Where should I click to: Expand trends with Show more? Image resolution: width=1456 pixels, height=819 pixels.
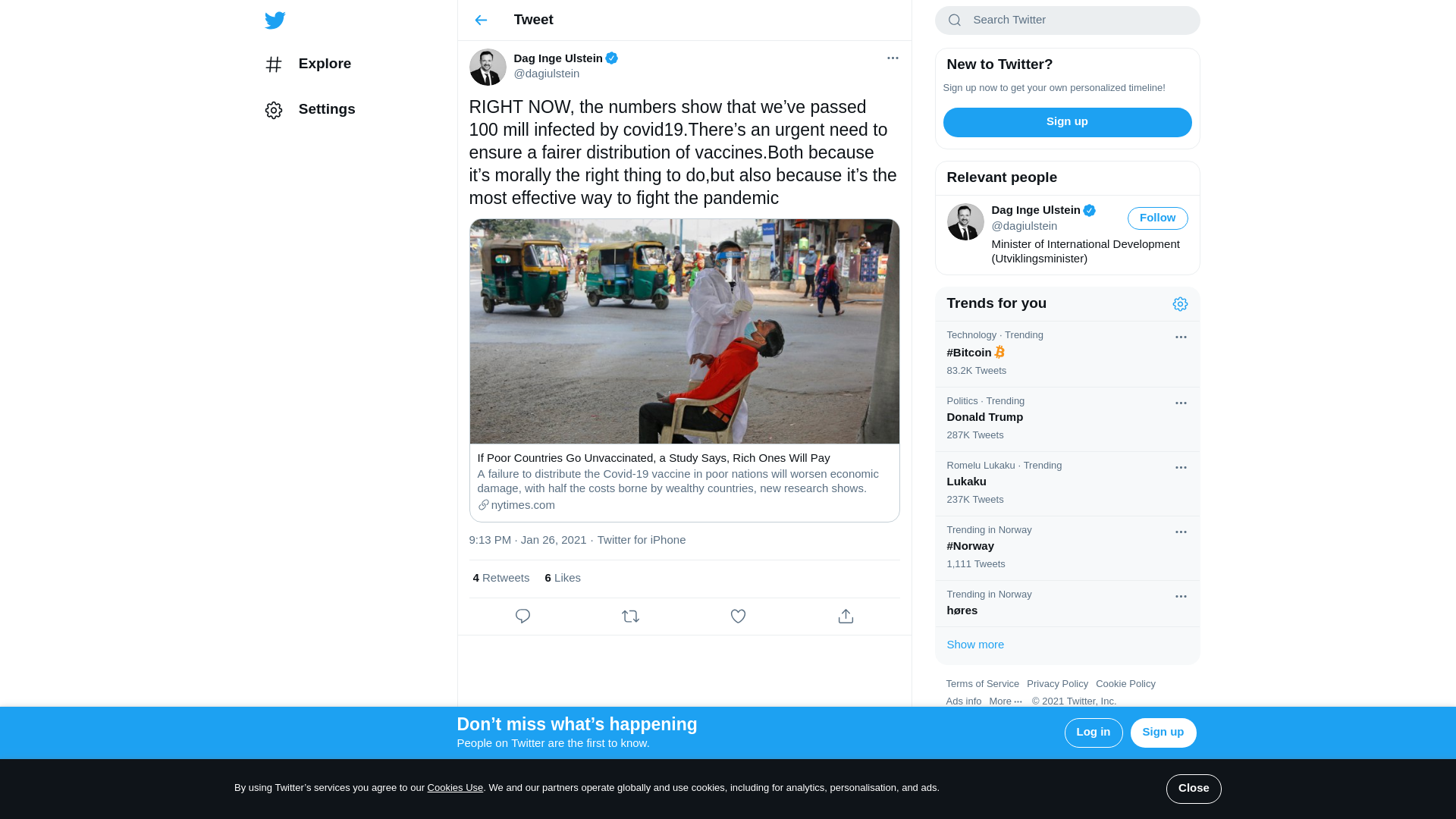coord(975,645)
